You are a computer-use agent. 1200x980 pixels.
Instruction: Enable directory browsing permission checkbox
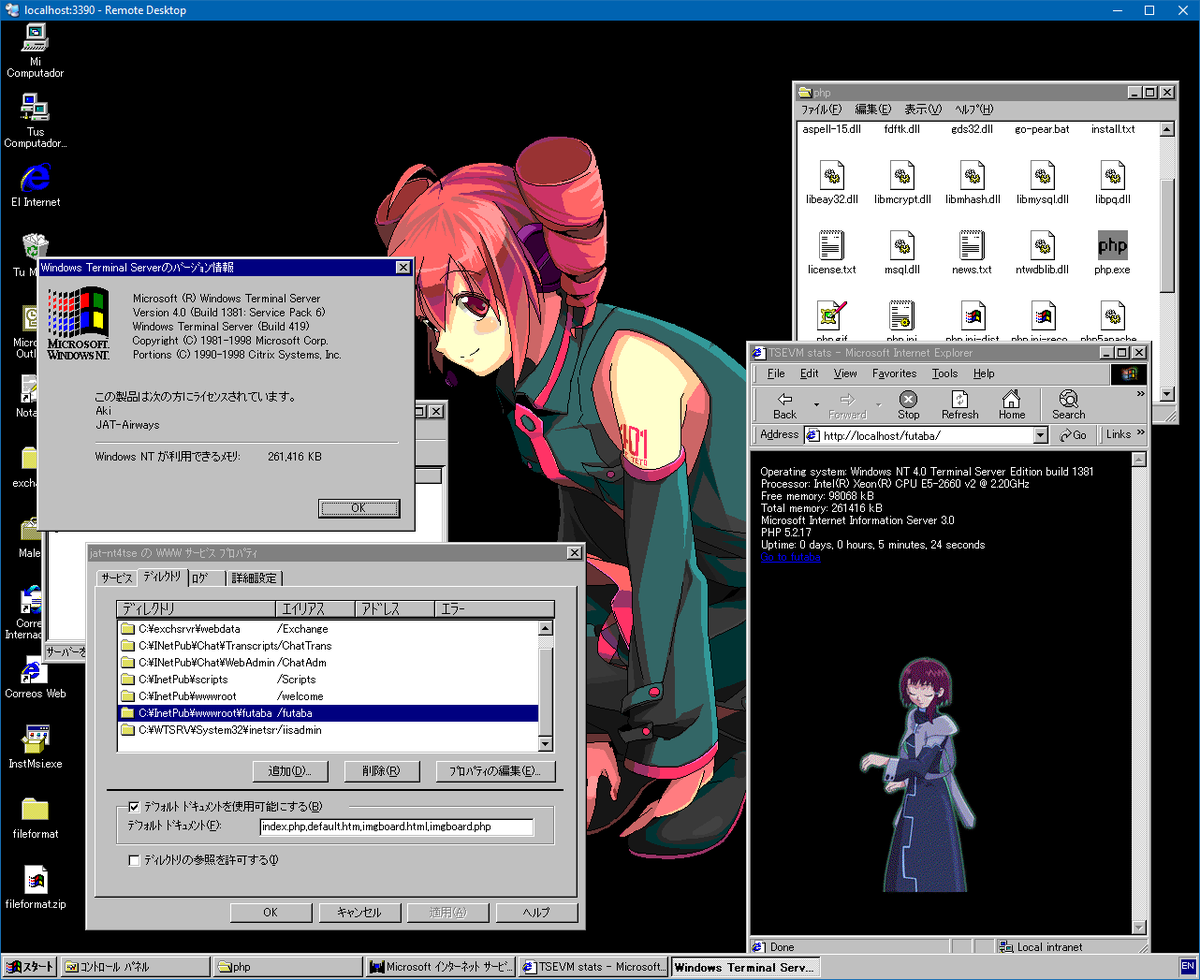tap(134, 859)
